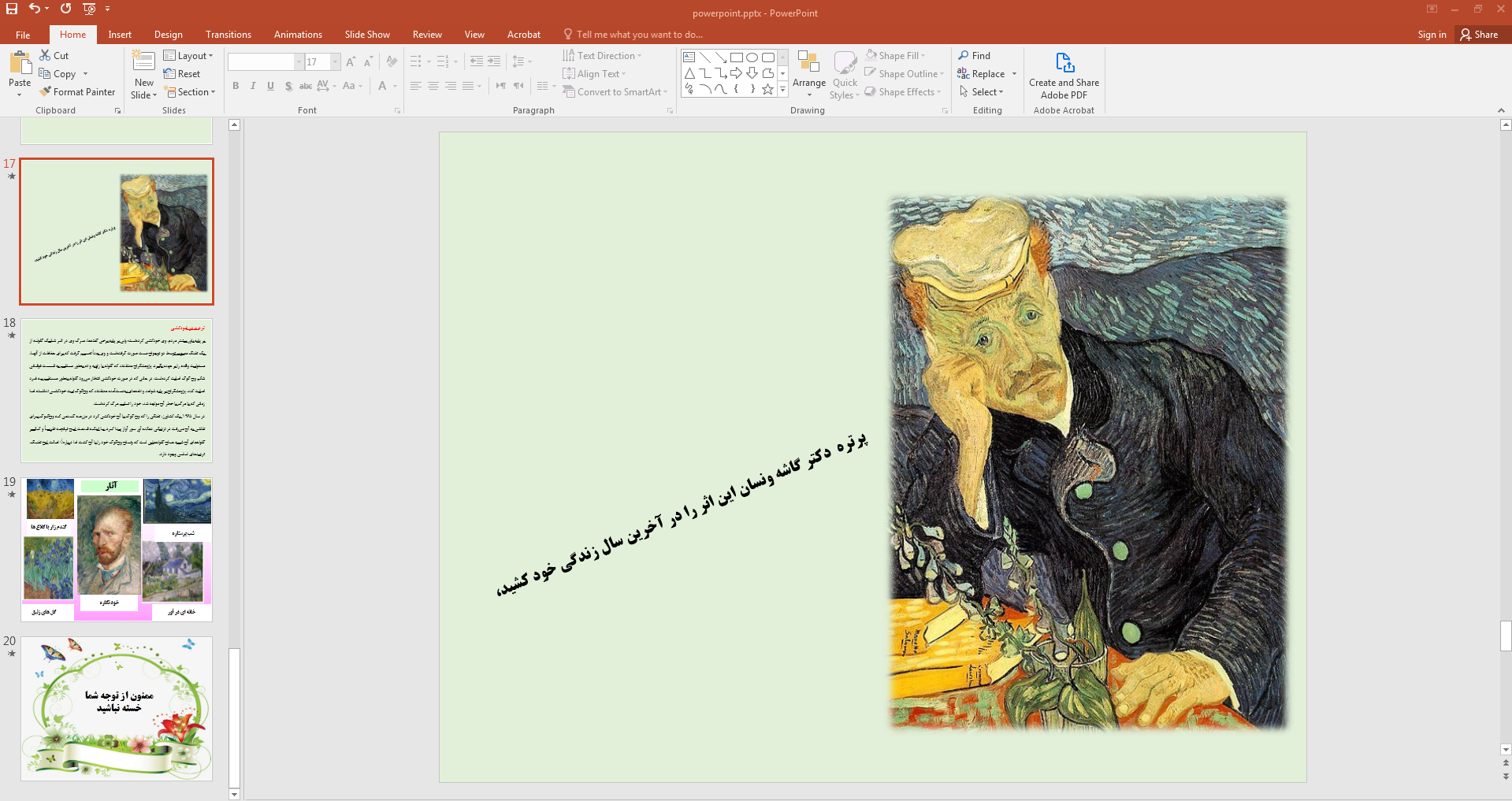The width and height of the screenshot is (1512, 801).
Task: Expand the Select dropdown in Editing
Action: click(x=982, y=92)
